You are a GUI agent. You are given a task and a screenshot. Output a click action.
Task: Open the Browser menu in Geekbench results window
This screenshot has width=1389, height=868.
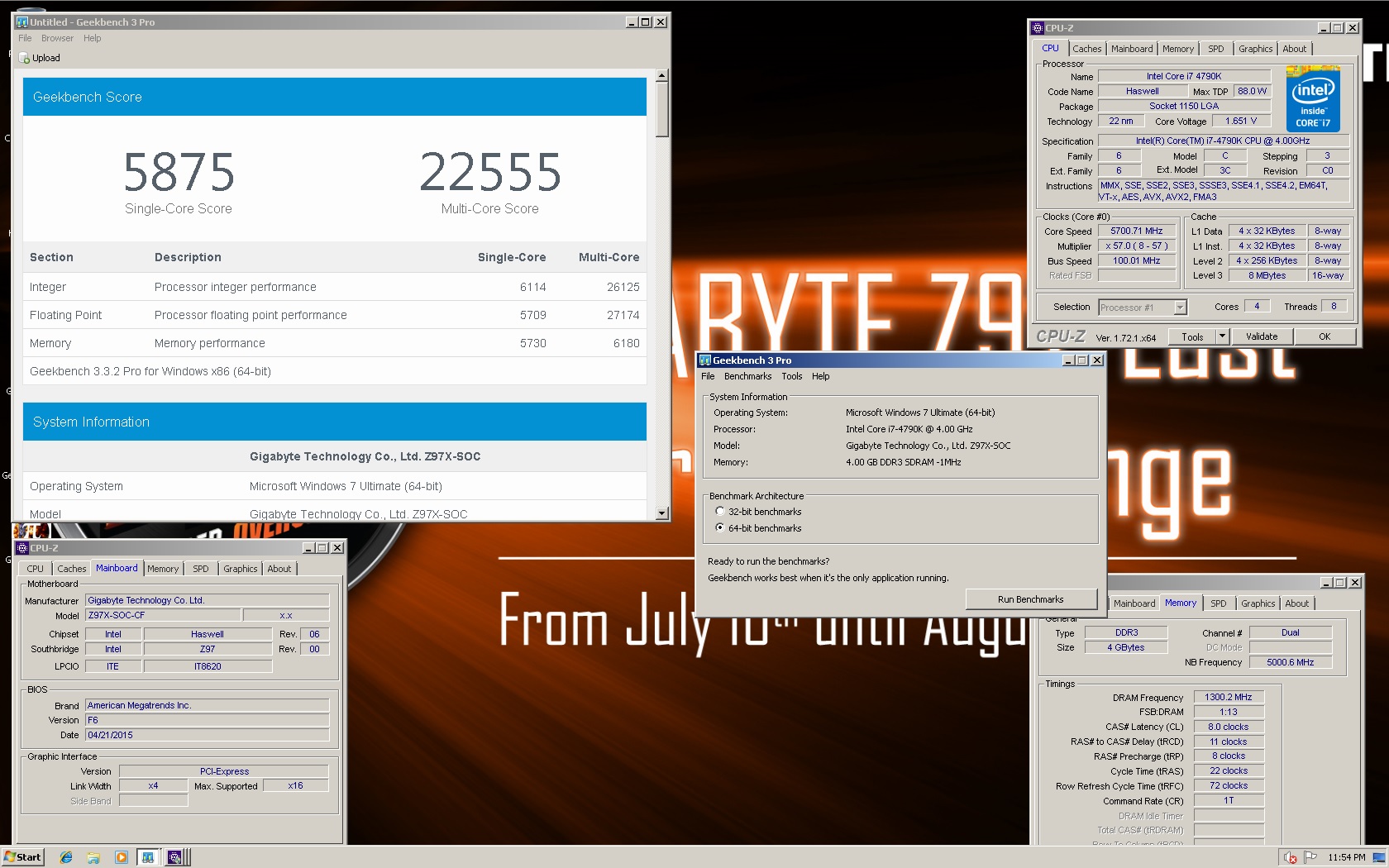(x=57, y=38)
